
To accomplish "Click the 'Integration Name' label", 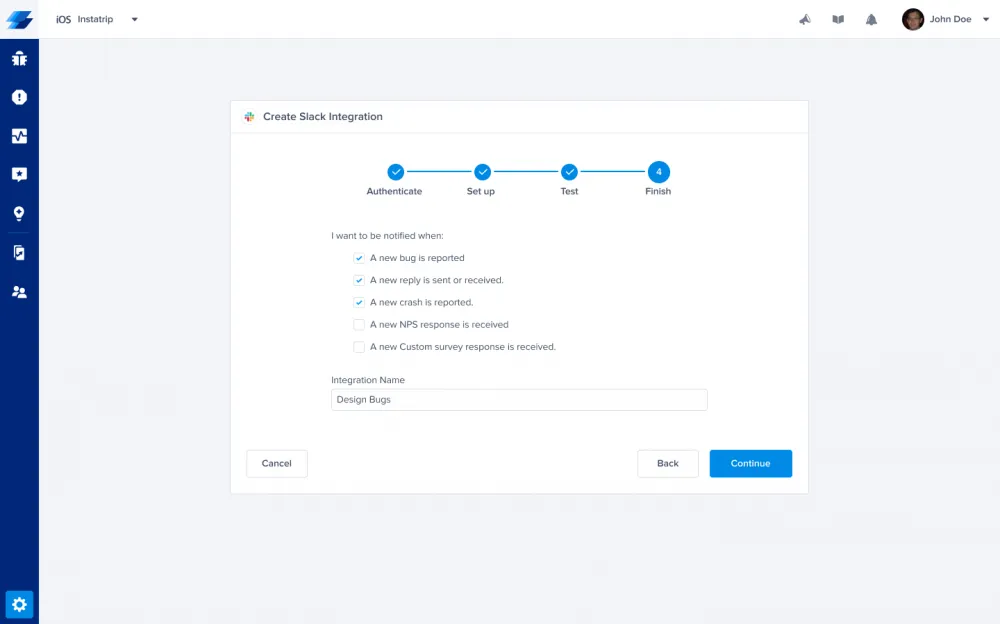I will tap(368, 380).
